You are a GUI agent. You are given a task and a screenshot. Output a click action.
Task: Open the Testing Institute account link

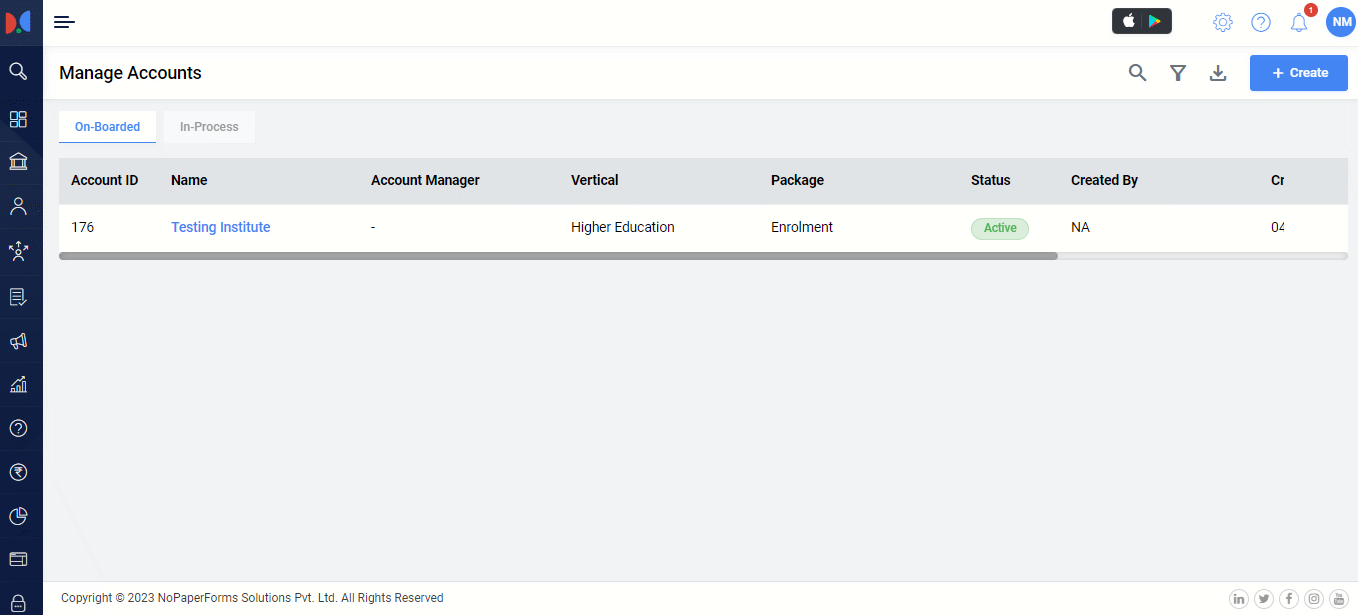coord(221,227)
